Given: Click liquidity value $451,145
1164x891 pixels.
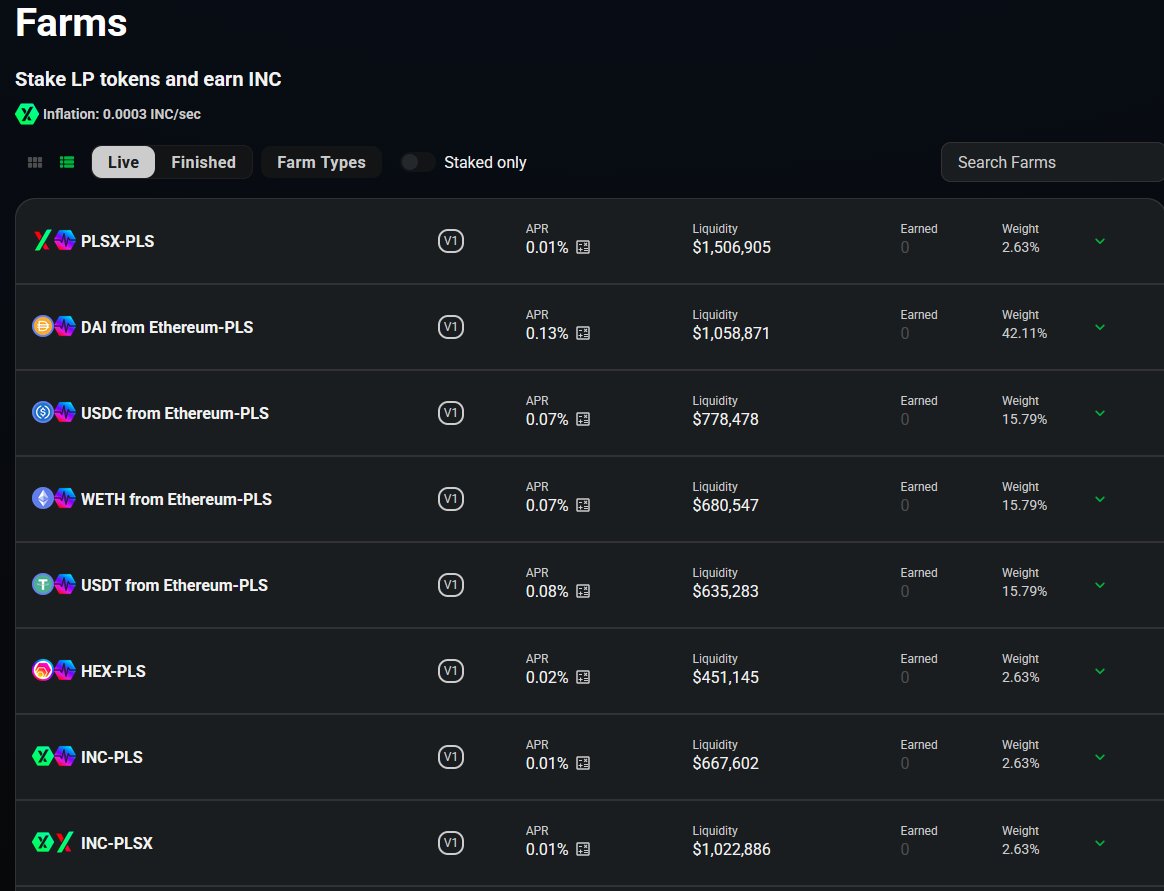Looking at the screenshot, I should click(x=725, y=677).
